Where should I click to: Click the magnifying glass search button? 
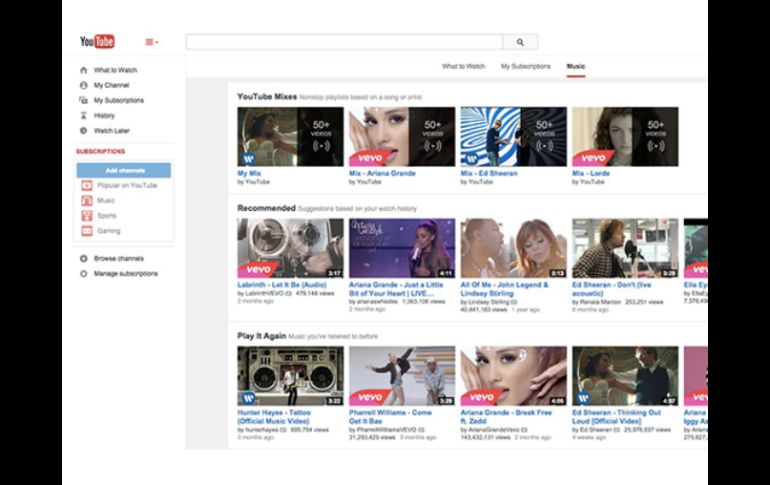pyautogui.click(x=520, y=42)
